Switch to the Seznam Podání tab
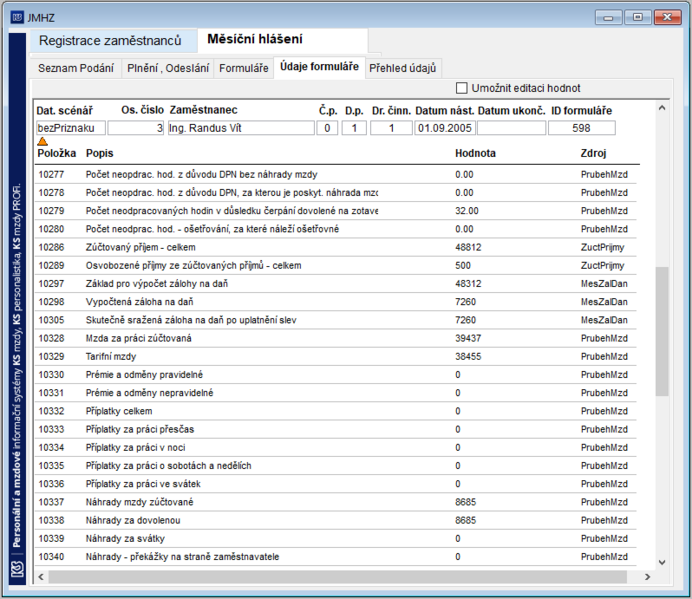 tap(76, 68)
